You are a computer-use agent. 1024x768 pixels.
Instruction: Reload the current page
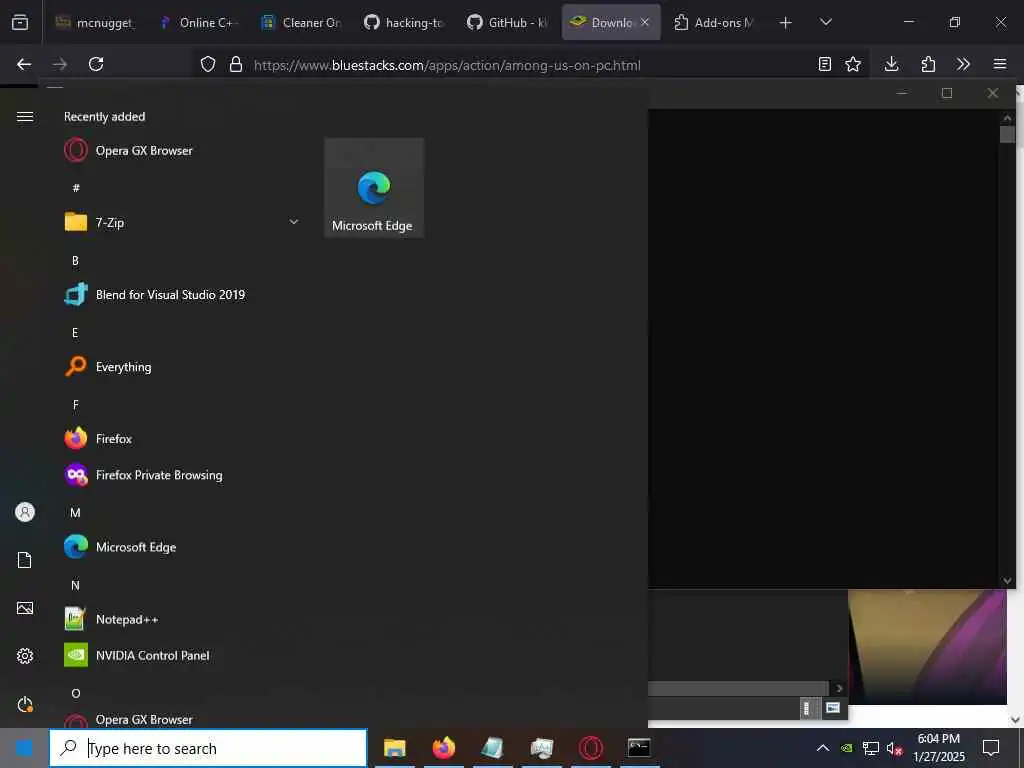[96, 64]
